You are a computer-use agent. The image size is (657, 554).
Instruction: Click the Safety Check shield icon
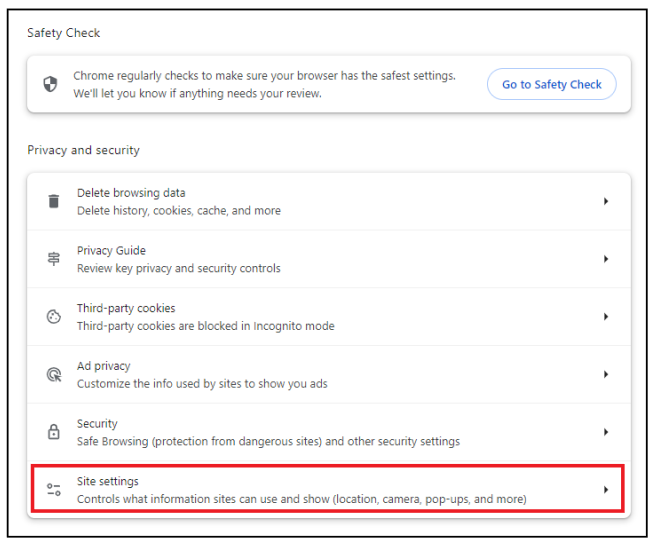(50, 84)
